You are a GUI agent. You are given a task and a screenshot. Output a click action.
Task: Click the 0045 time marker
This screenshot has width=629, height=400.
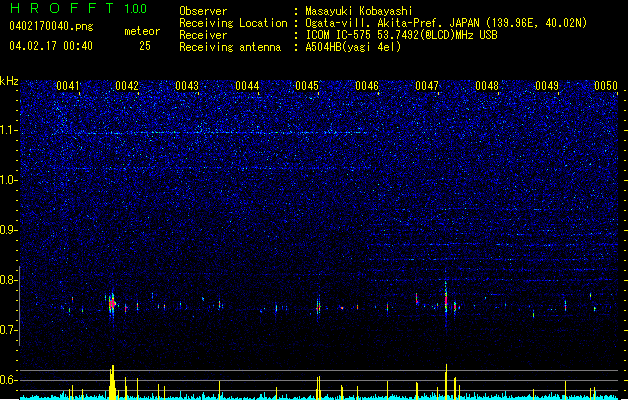tap(307, 86)
